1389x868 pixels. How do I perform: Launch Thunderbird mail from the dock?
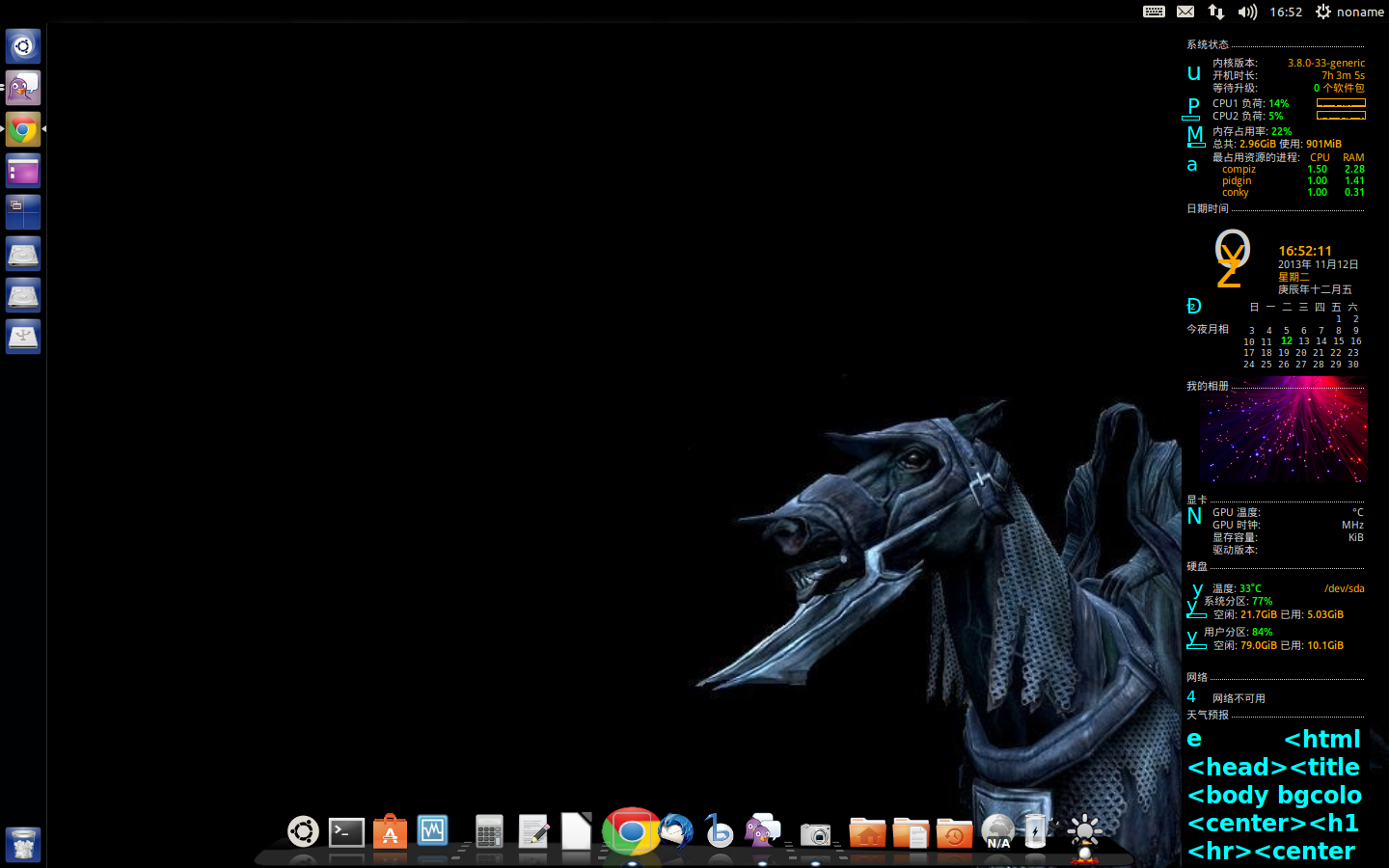click(x=677, y=831)
